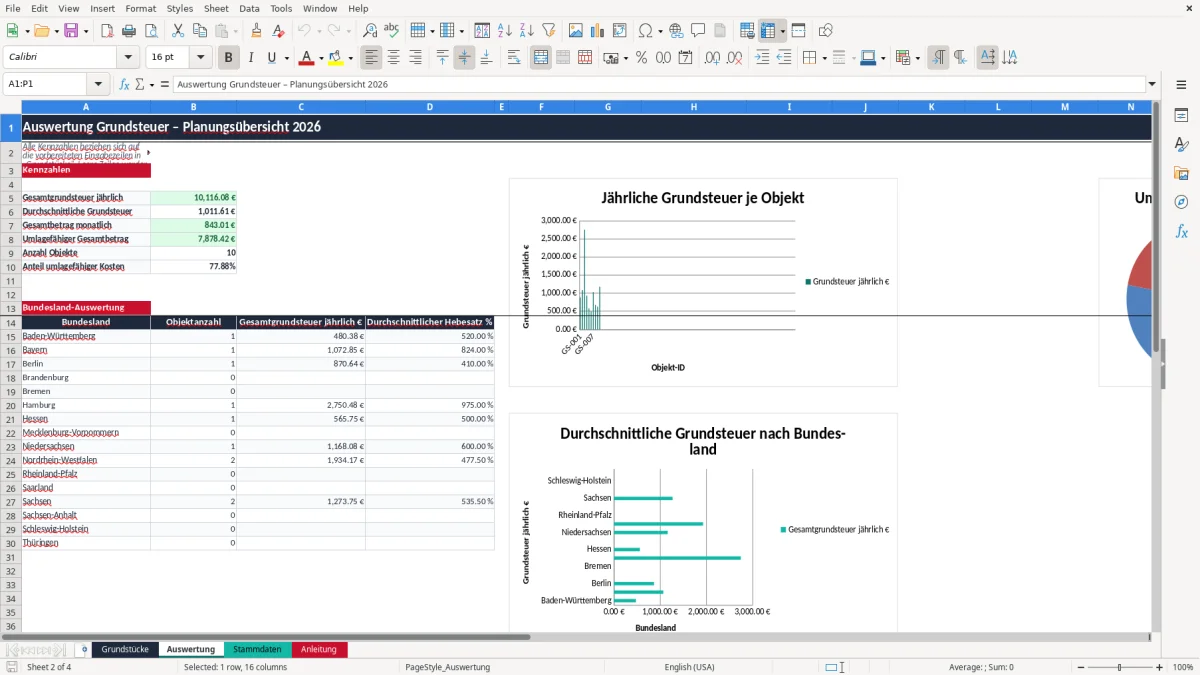Image resolution: width=1200 pixels, height=675 pixels.
Task: Click the Function Wizard fx icon
Action: pos(125,84)
